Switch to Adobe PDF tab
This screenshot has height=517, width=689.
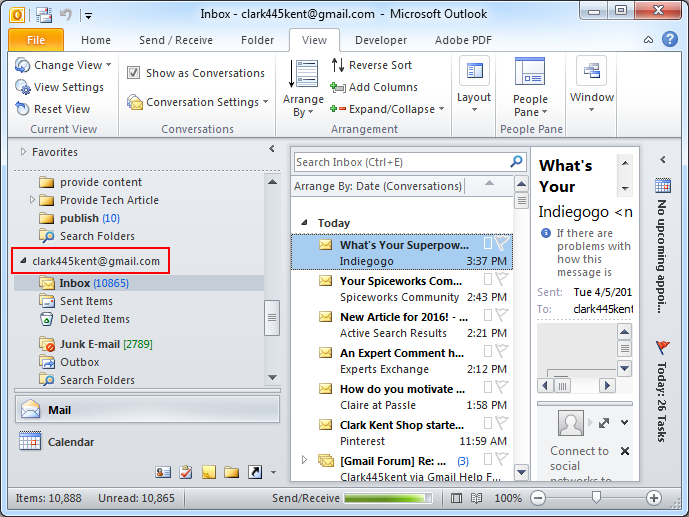point(463,40)
